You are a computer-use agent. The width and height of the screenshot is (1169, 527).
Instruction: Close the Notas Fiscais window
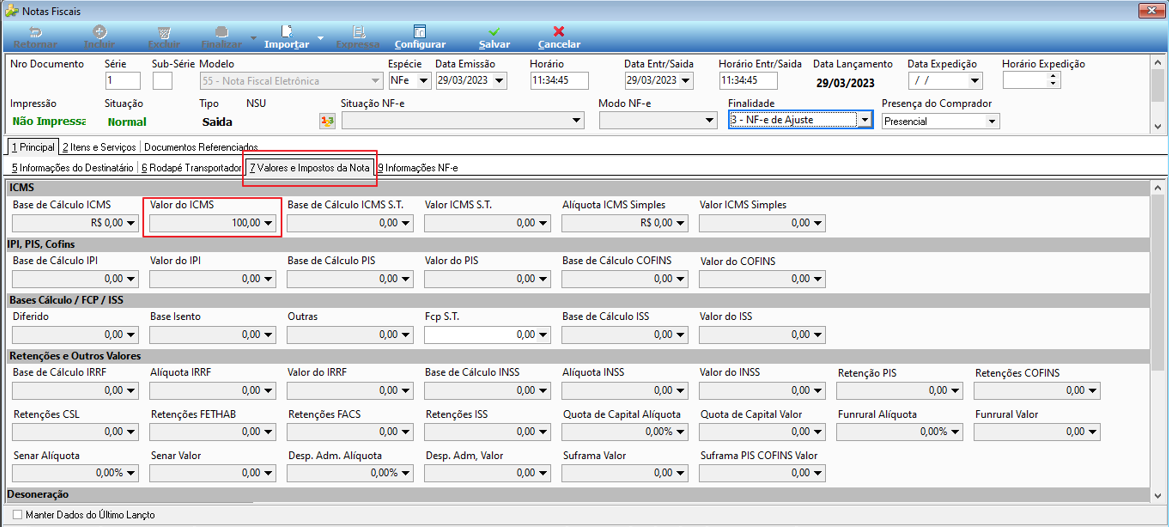(1152, 10)
